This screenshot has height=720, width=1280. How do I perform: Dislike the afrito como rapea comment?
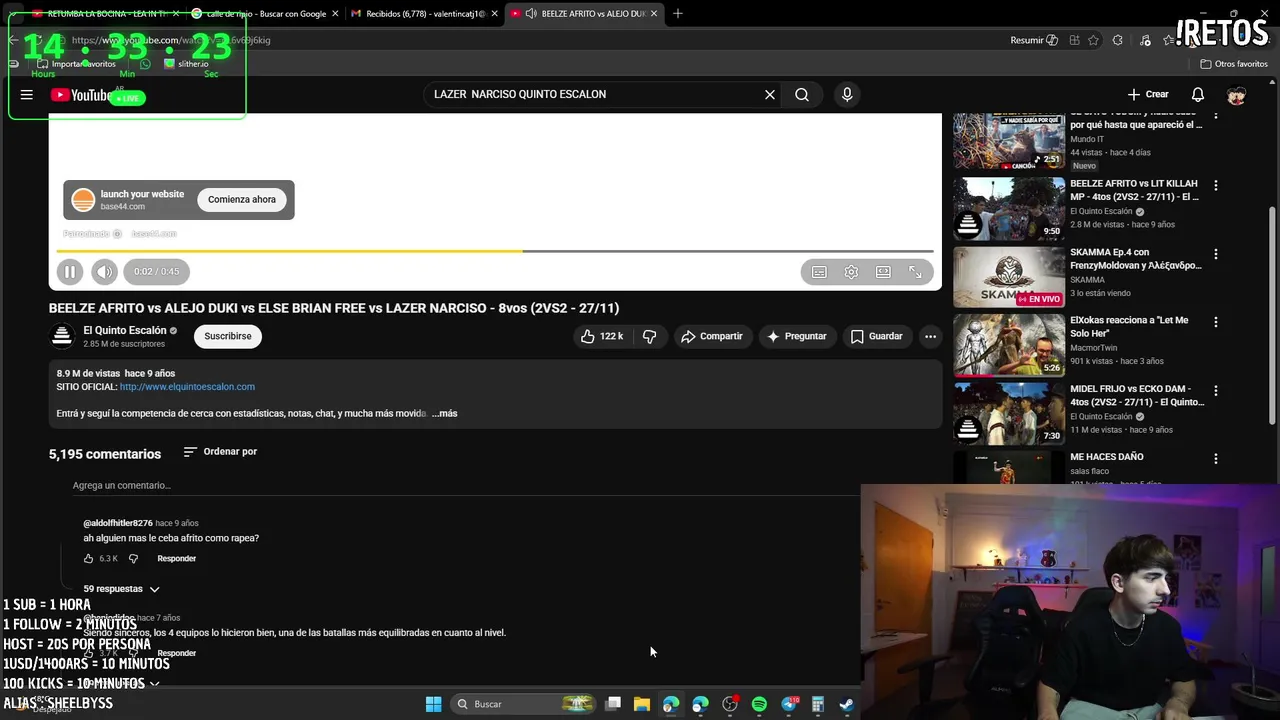(133, 558)
